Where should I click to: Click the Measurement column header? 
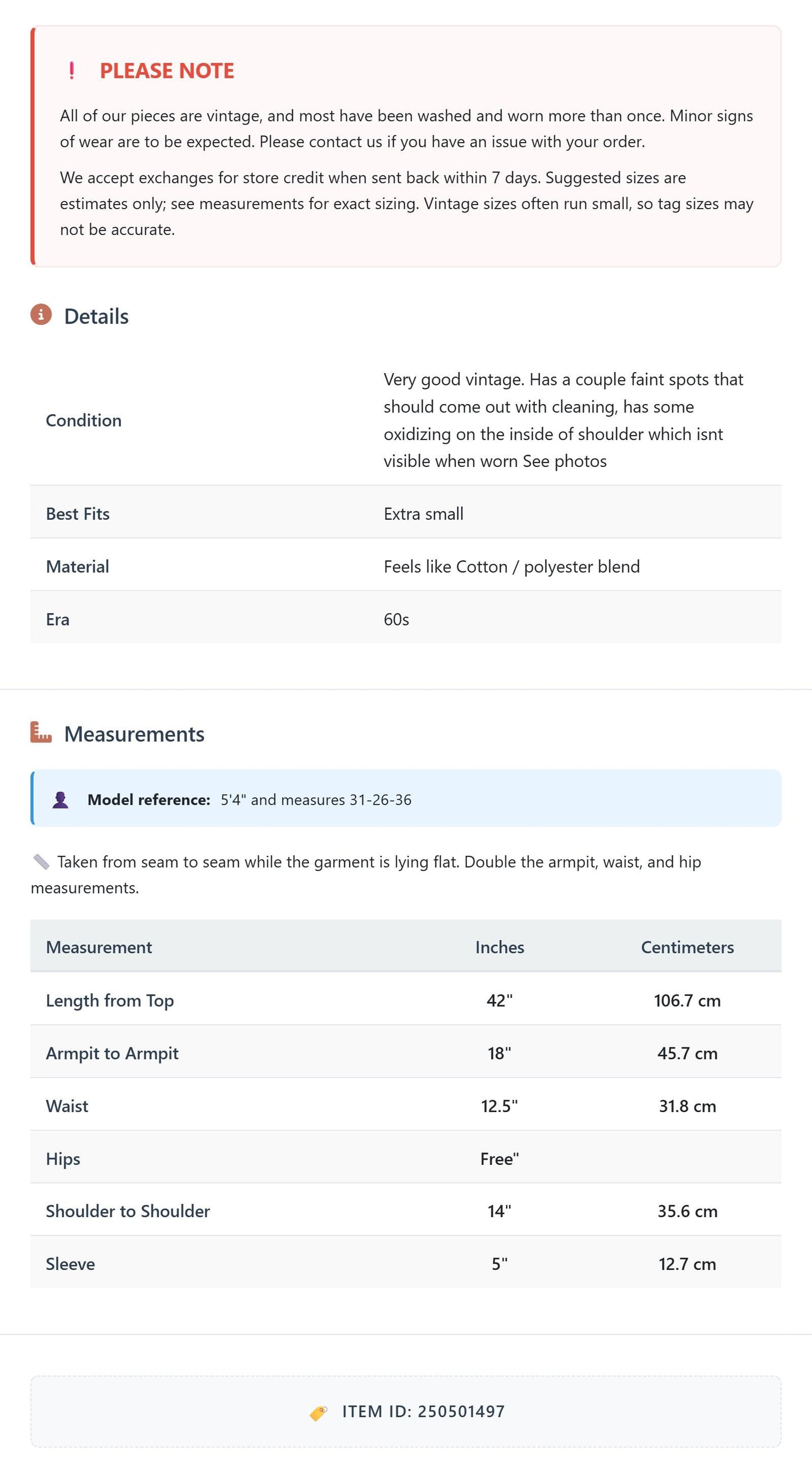point(99,947)
